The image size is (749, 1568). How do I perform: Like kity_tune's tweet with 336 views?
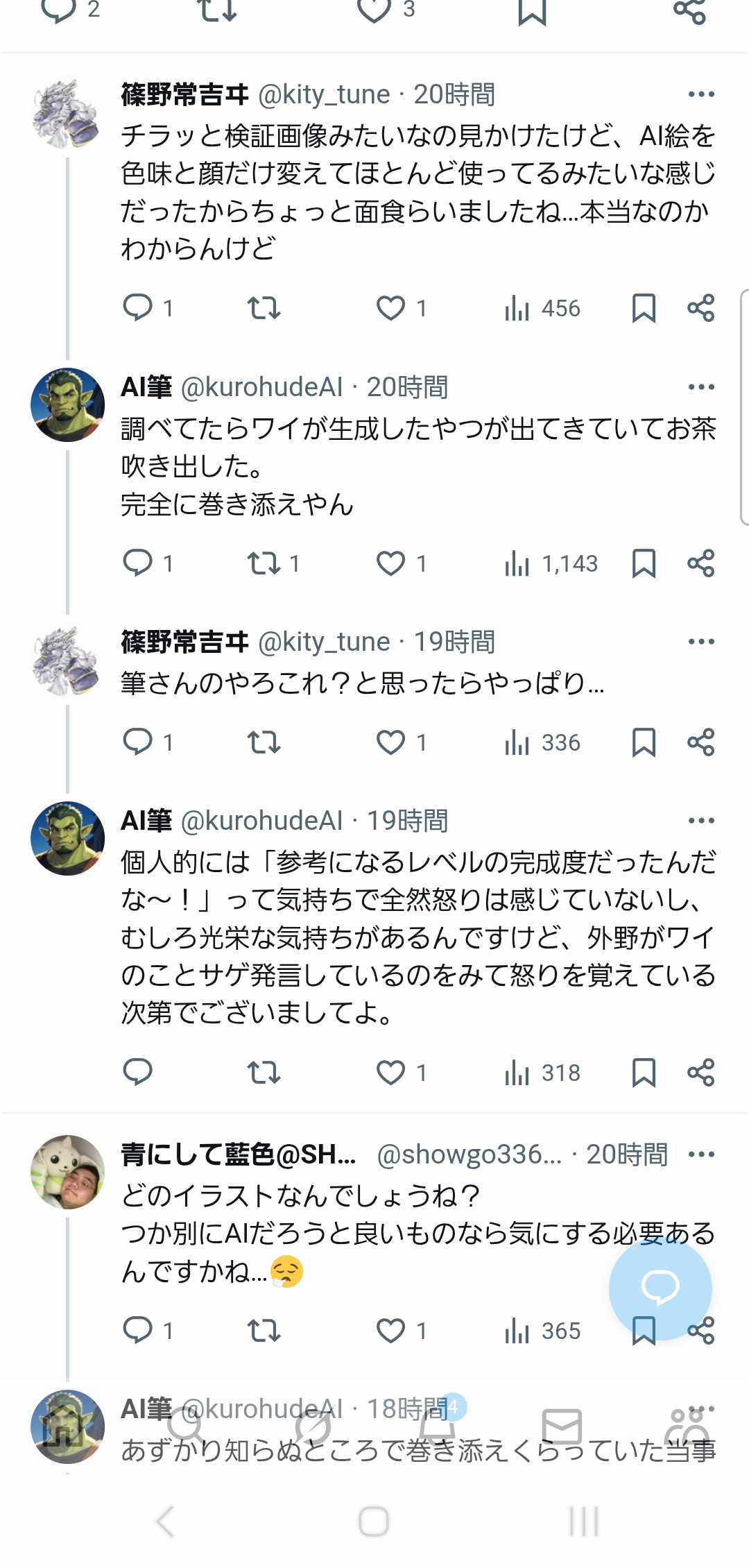(391, 742)
